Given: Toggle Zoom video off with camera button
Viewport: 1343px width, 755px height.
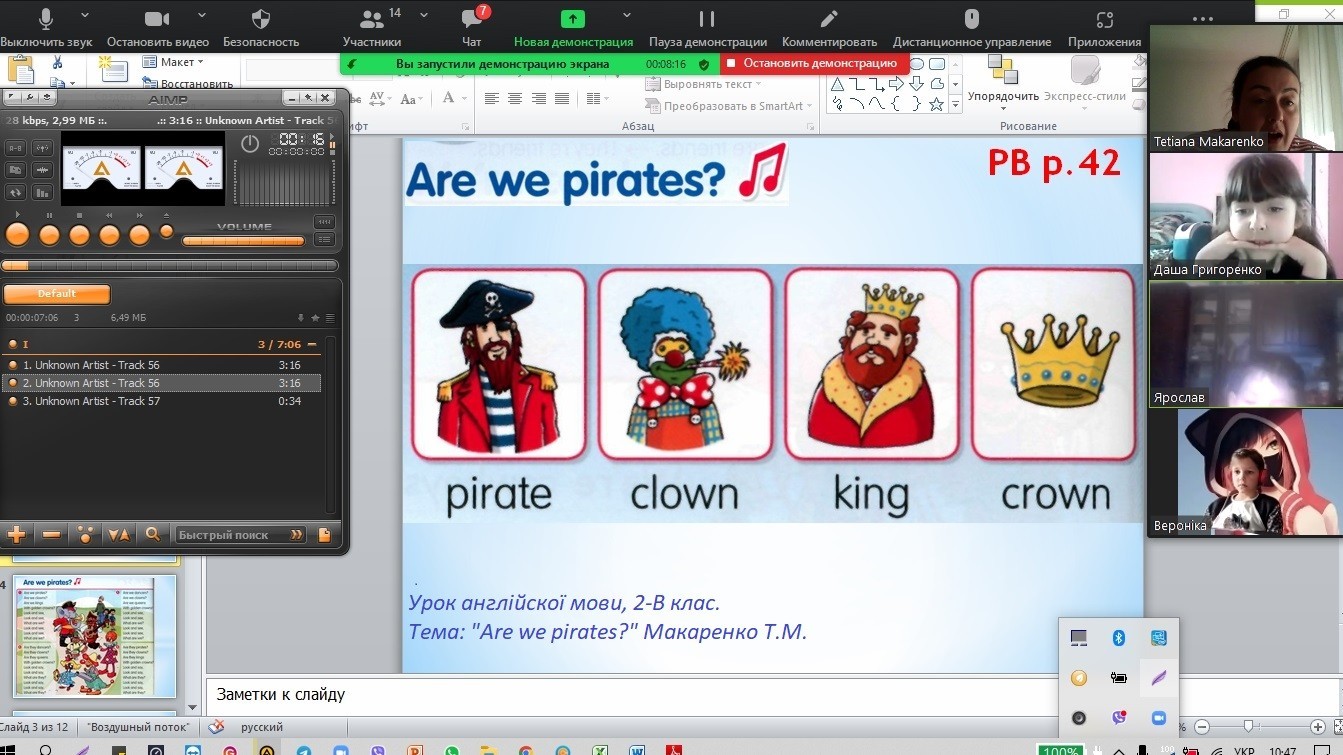Looking at the screenshot, I should click(x=157, y=20).
